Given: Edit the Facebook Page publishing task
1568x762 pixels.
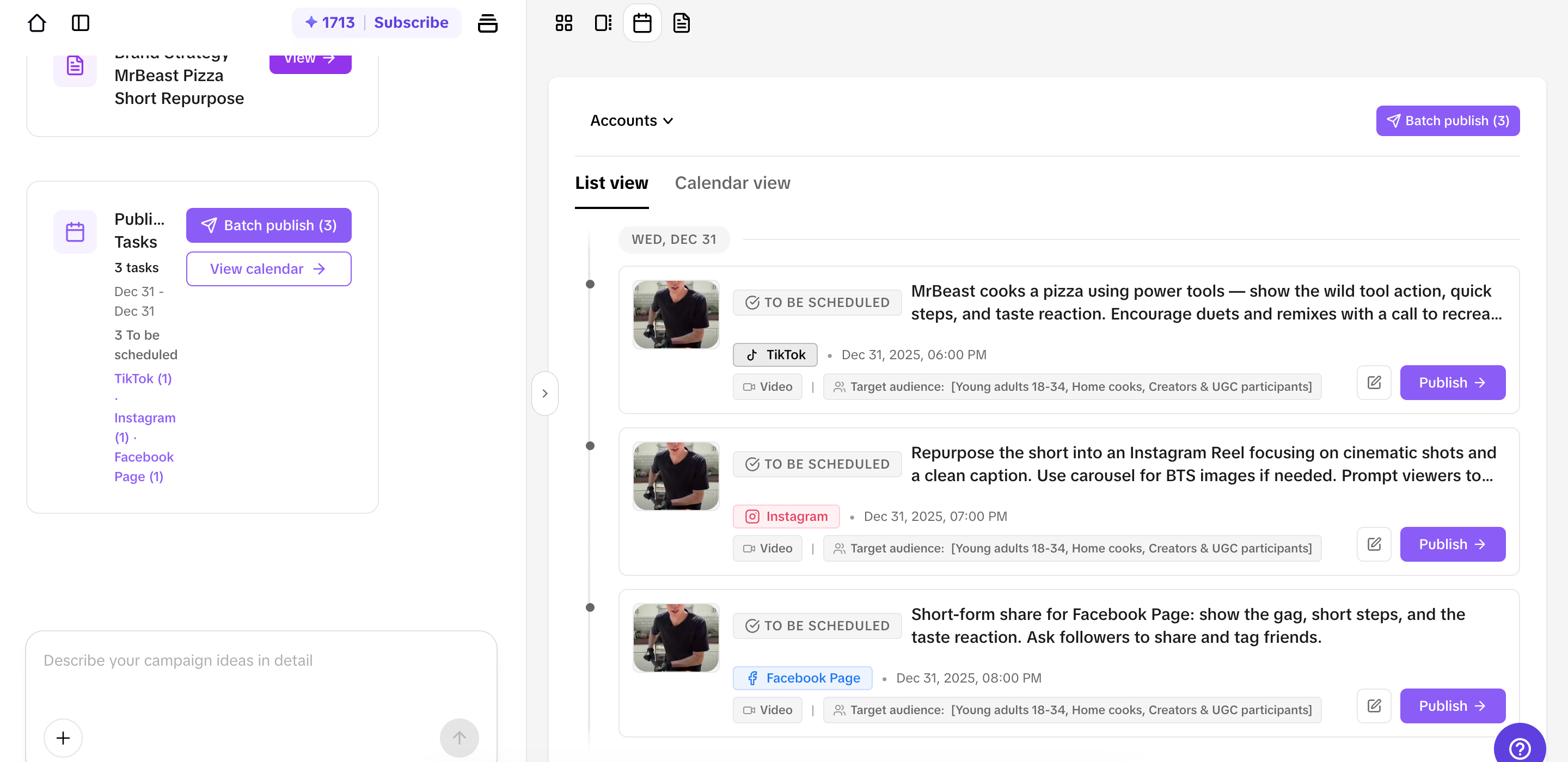Looking at the screenshot, I should pos(1373,705).
